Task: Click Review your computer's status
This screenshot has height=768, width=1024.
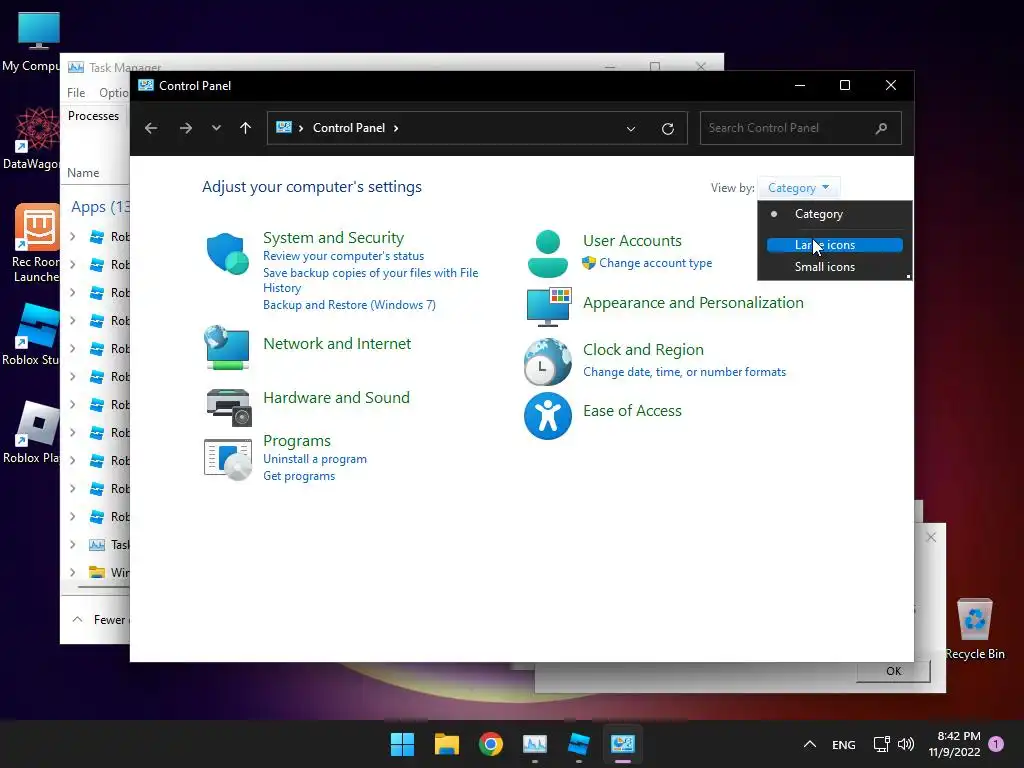Action: (x=344, y=256)
